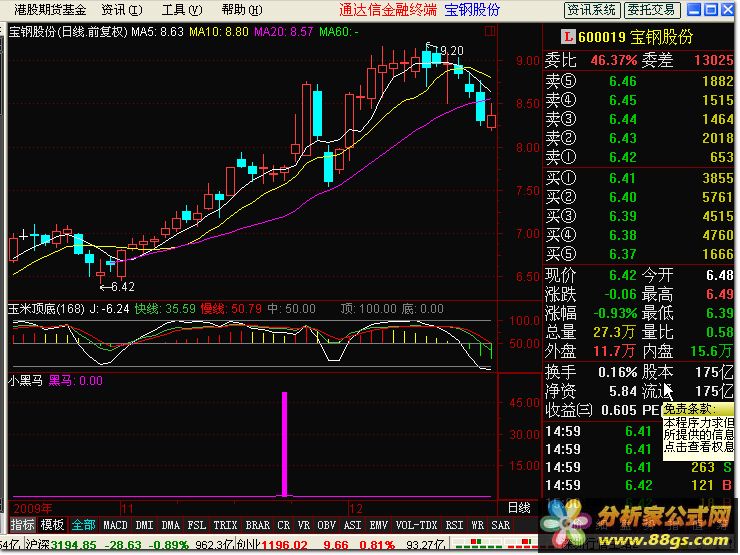Click the 资讯系统 button
Screen dimensions: 740x555
click(x=592, y=10)
